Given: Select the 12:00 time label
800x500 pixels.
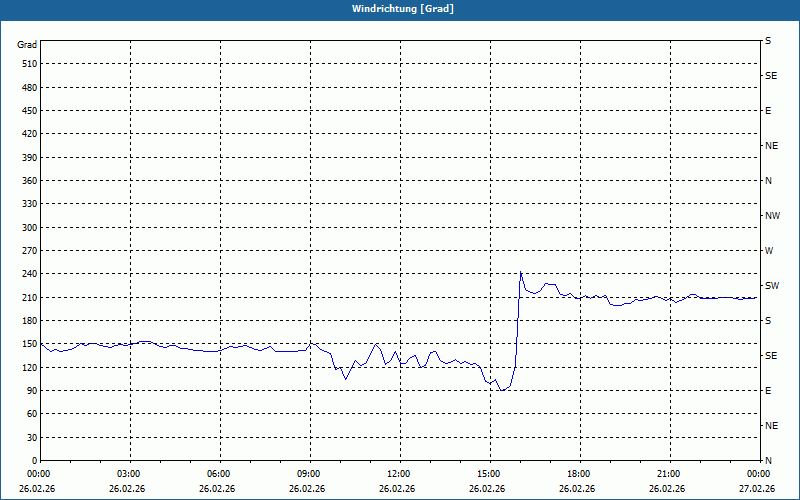Looking at the screenshot, I should coord(399,474).
